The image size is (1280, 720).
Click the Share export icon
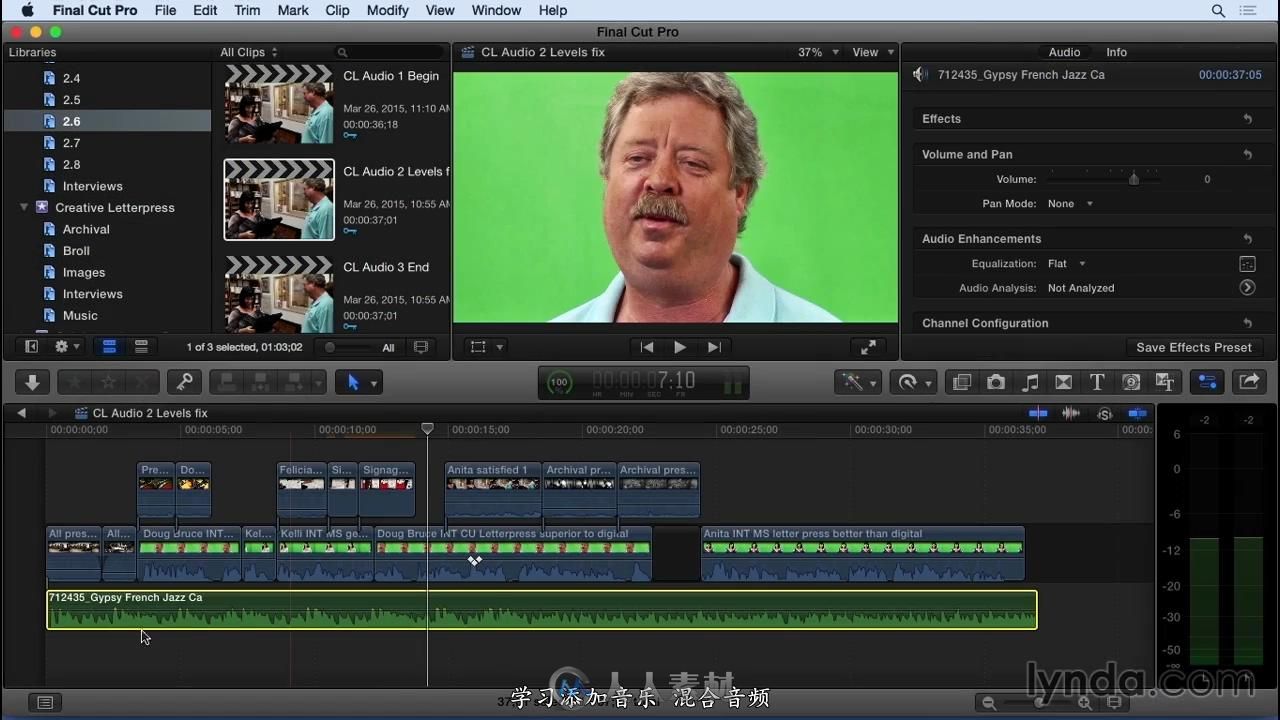pos(1248,382)
